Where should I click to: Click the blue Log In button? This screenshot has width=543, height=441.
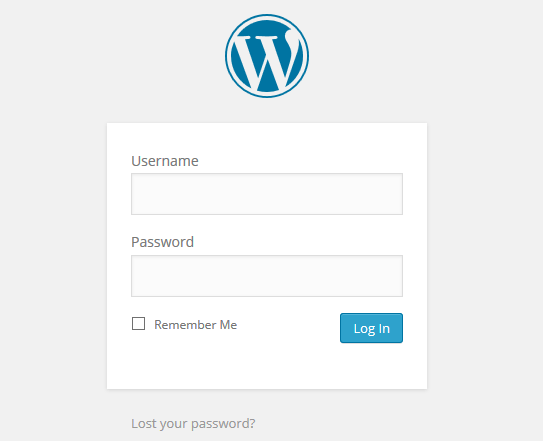click(x=371, y=328)
